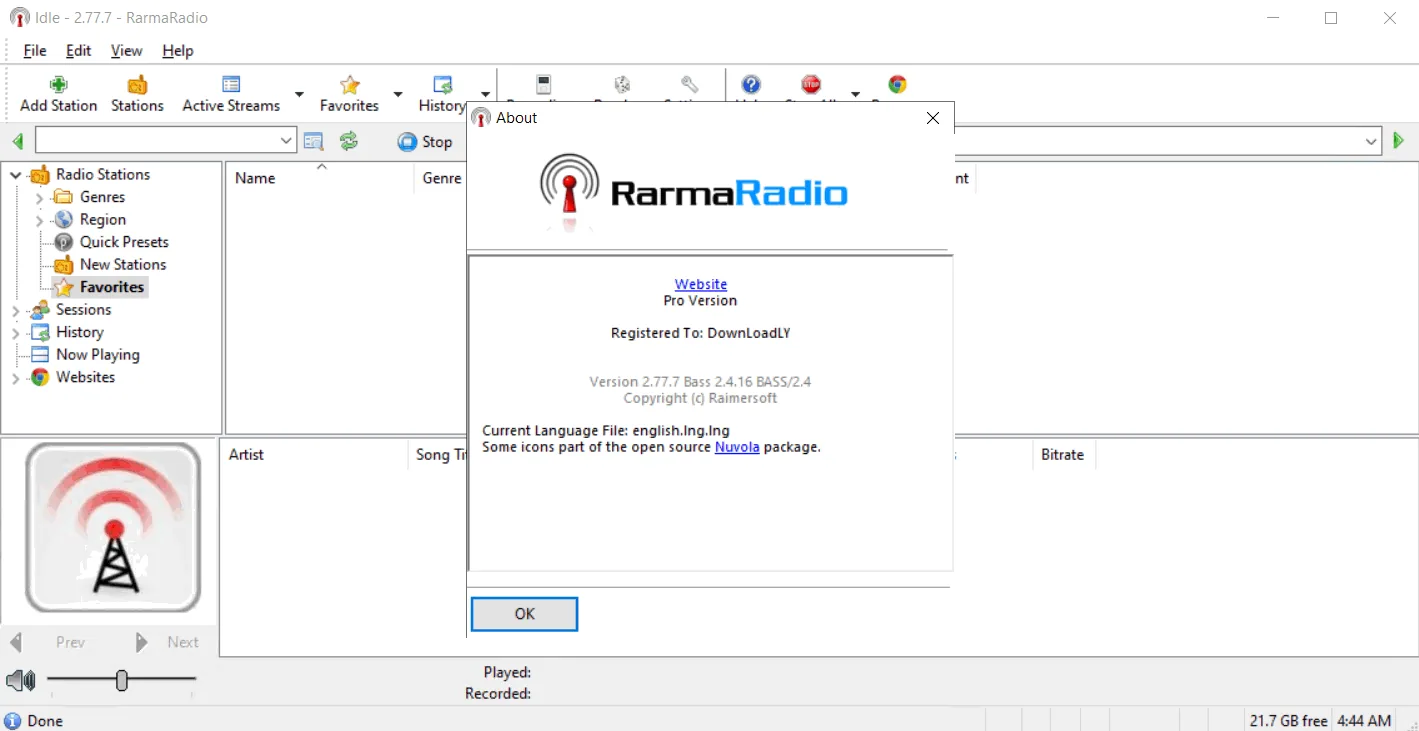Select the History node in the tree
Screen dimensions: 1419x731
tap(79, 332)
